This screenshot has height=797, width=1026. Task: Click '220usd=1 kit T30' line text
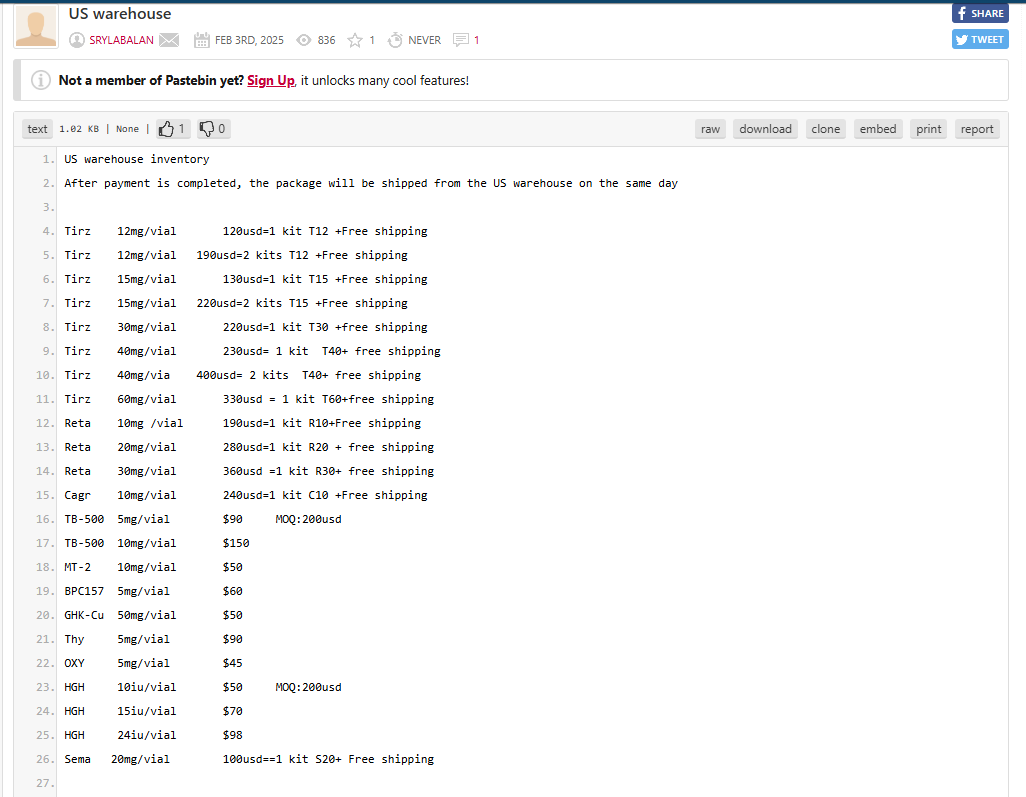pyautogui.click(x=325, y=327)
